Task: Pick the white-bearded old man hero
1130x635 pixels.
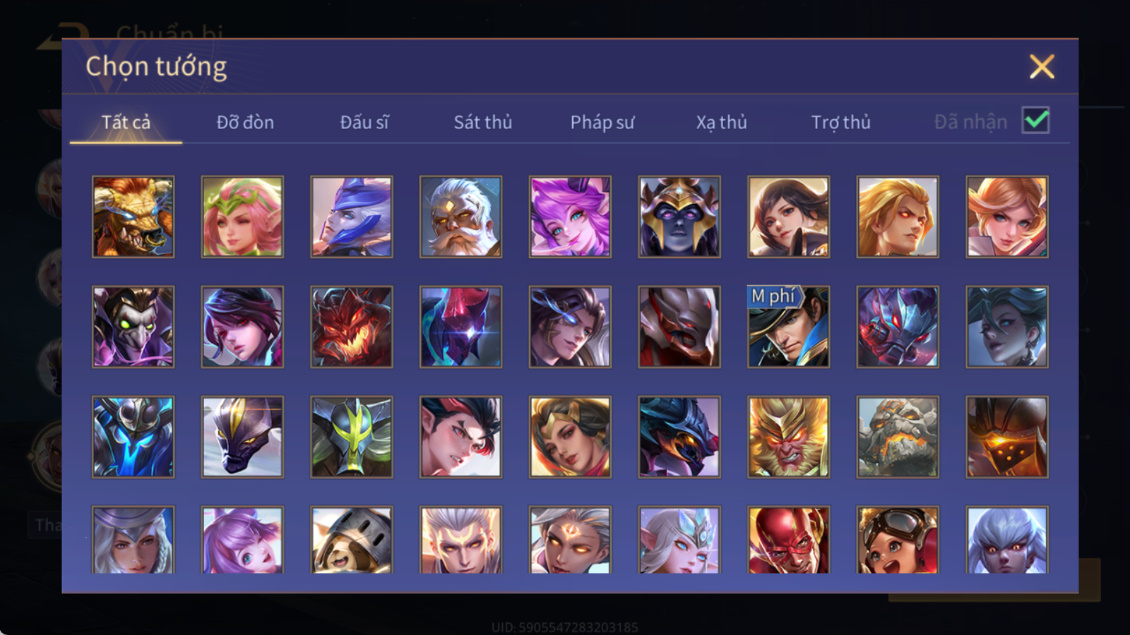Action: point(461,217)
